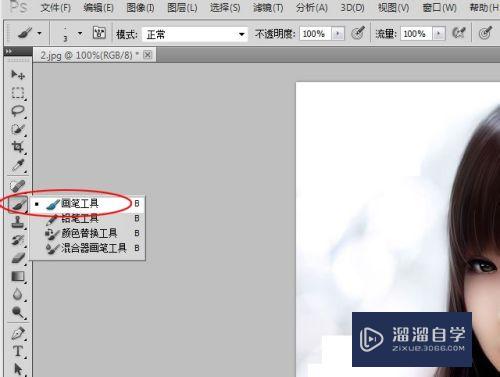Select the Lasso tool

pyautogui.click(x=18, y=111)
